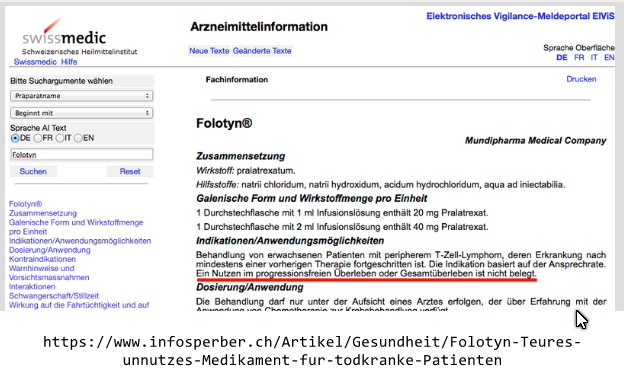Screen dimensions: 624x391
Task: Jump to Schwangerschaft/Stillzeit sidebar link
Action: tap(54, 296)
